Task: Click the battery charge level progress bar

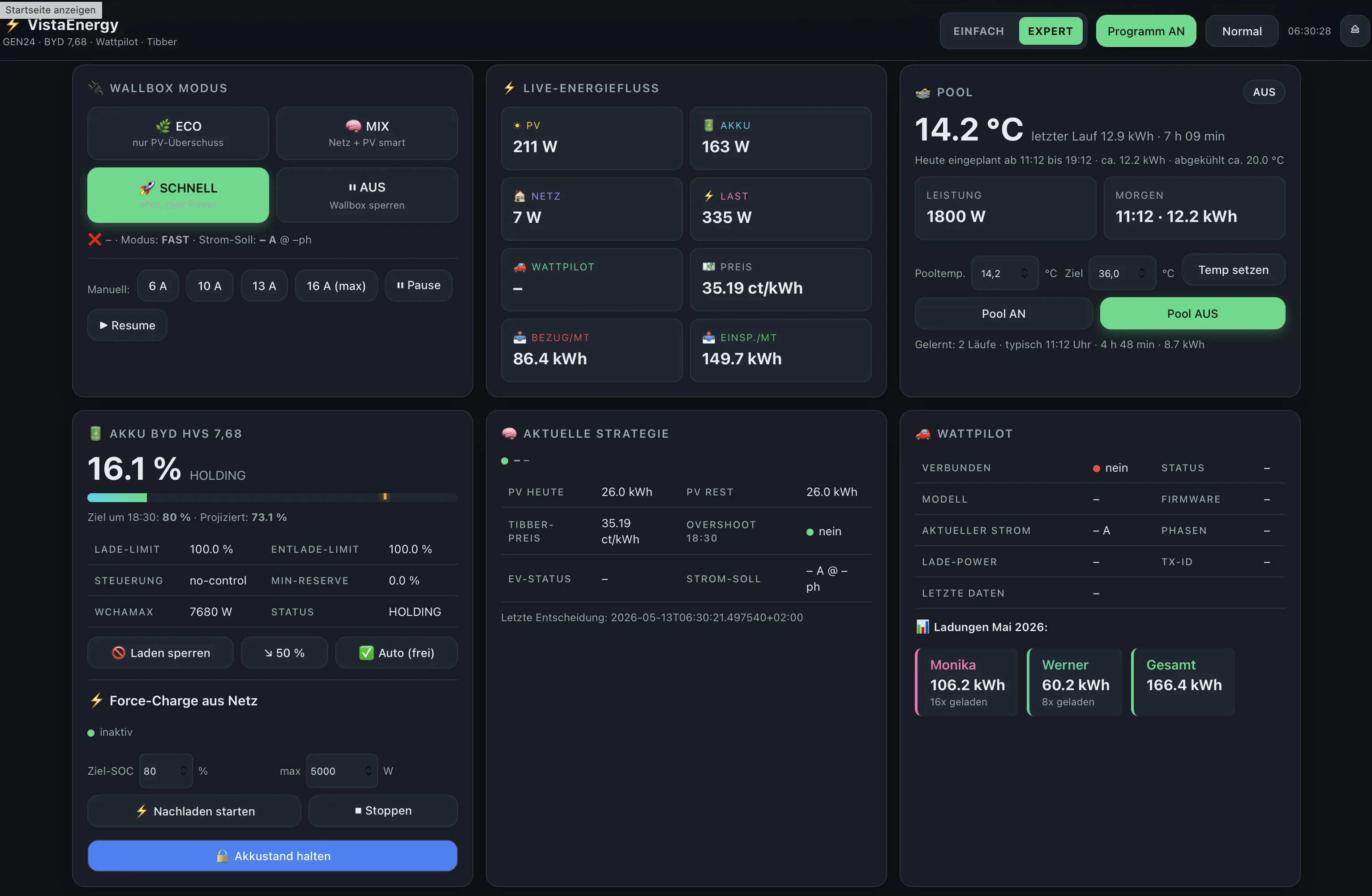Action: coord(273,497)
